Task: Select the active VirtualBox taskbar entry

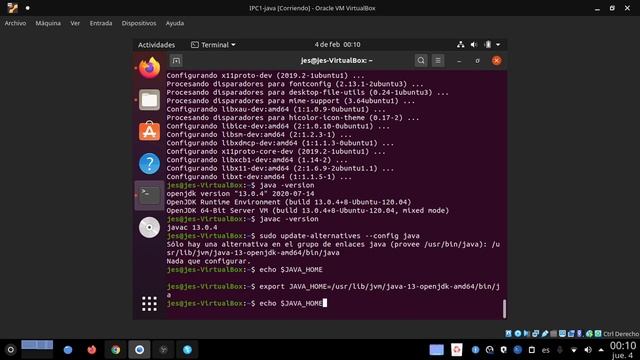Action: [140, 349]
